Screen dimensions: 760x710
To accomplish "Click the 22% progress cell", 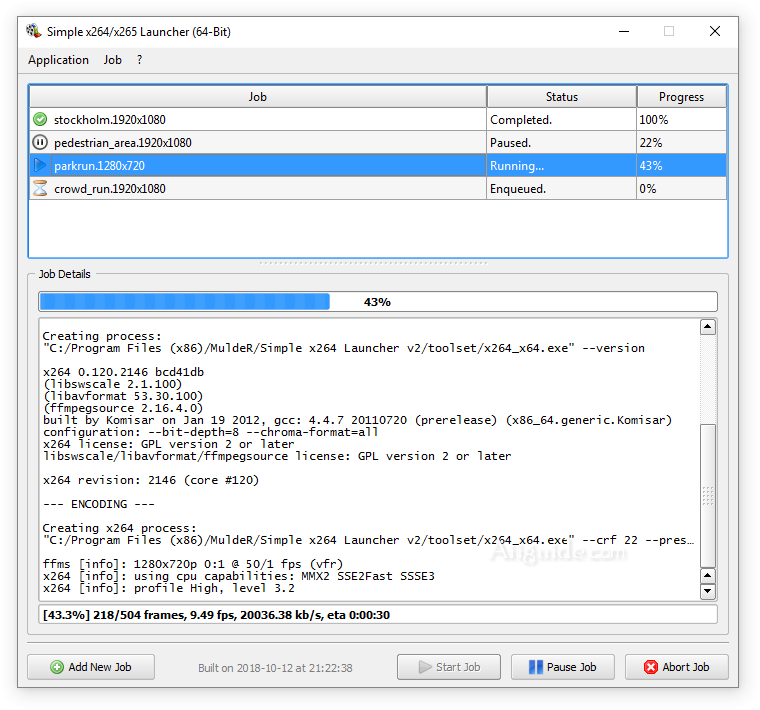I will [681, 142].
